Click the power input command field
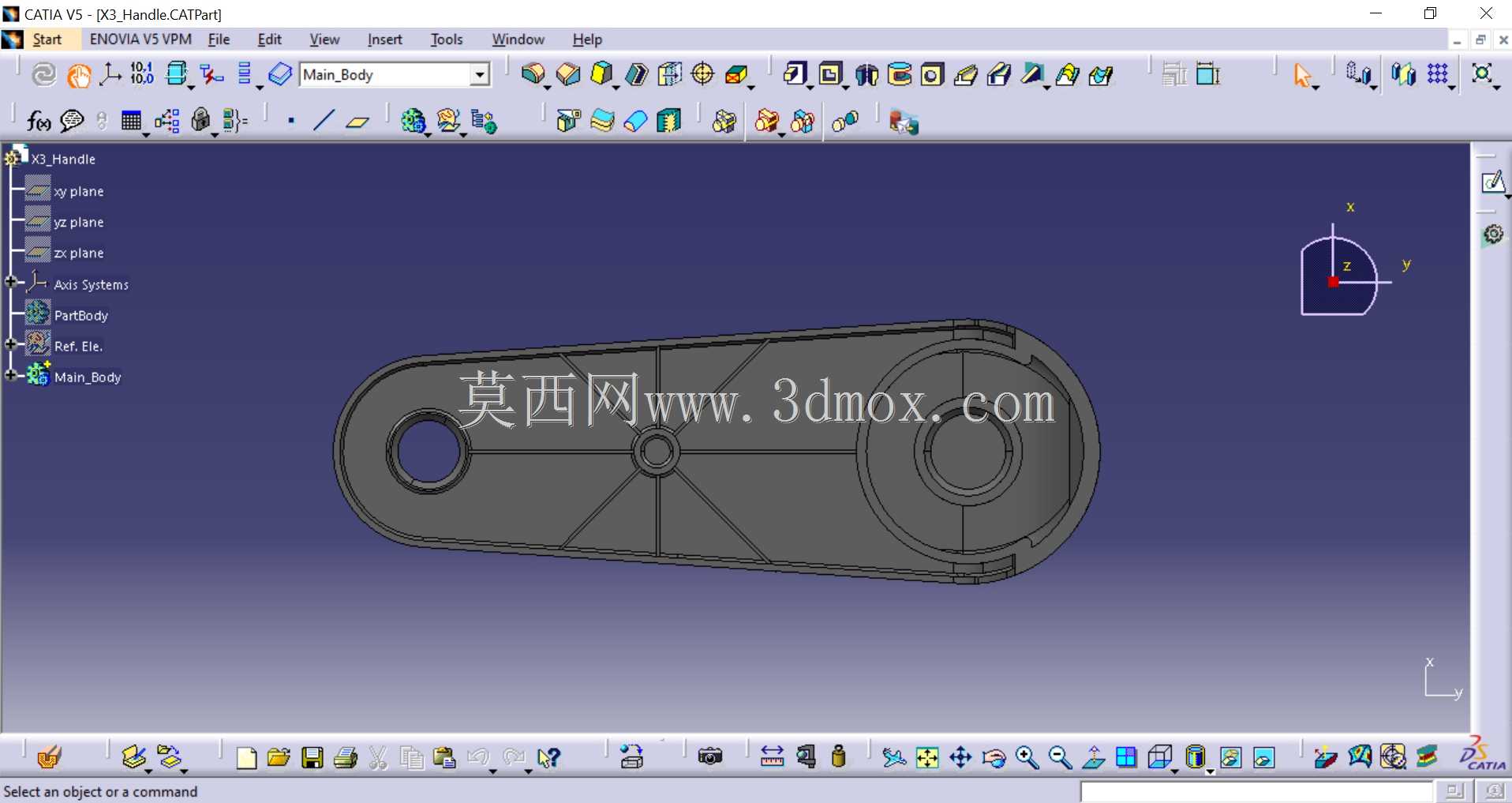The width and height of the screenshot is (1512, 803). pos(1256,791)
